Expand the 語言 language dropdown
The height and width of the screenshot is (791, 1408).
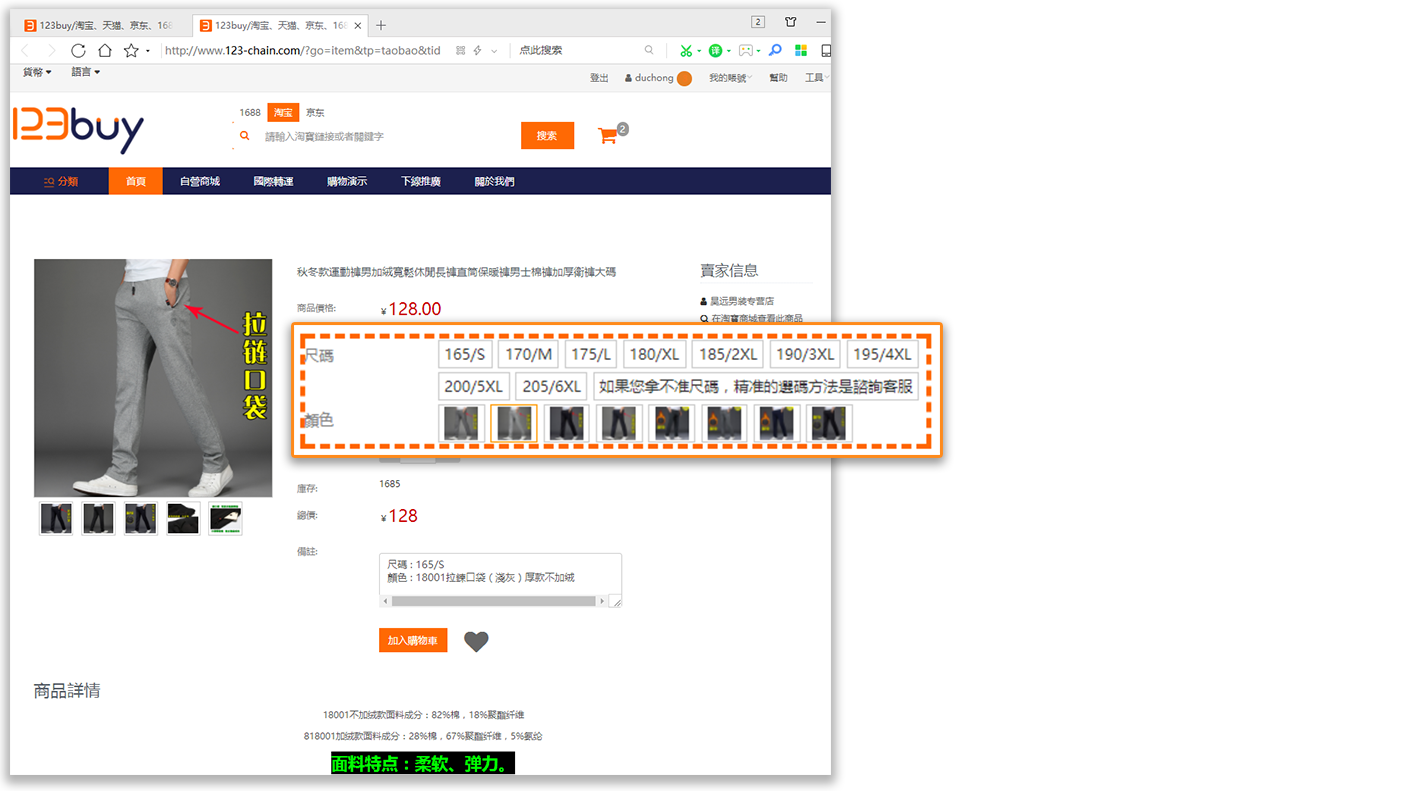(85, 72)
